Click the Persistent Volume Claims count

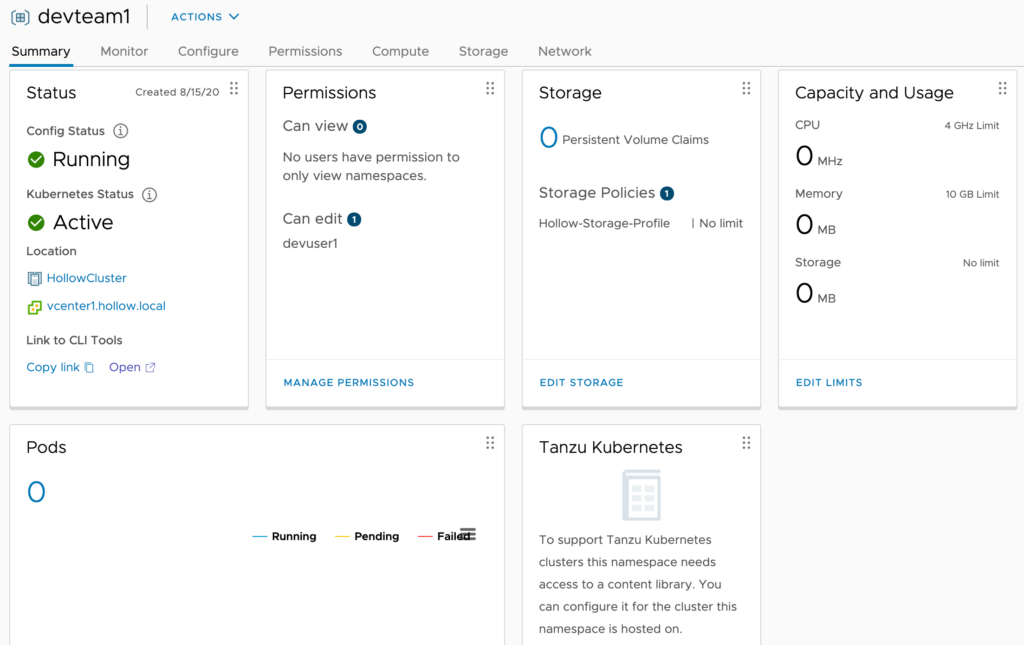pyautogui.click(x=548, y=138)
